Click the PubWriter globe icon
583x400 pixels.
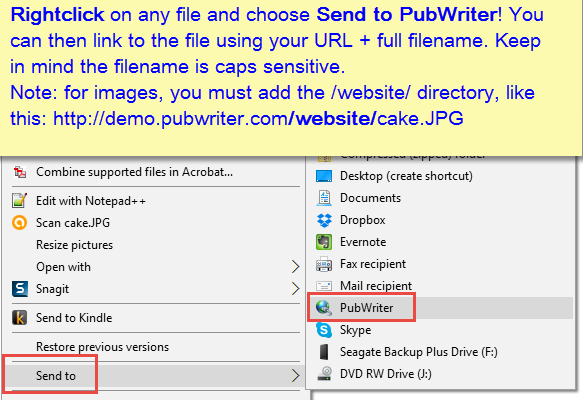pyautogui.click(x=324, y=308)
